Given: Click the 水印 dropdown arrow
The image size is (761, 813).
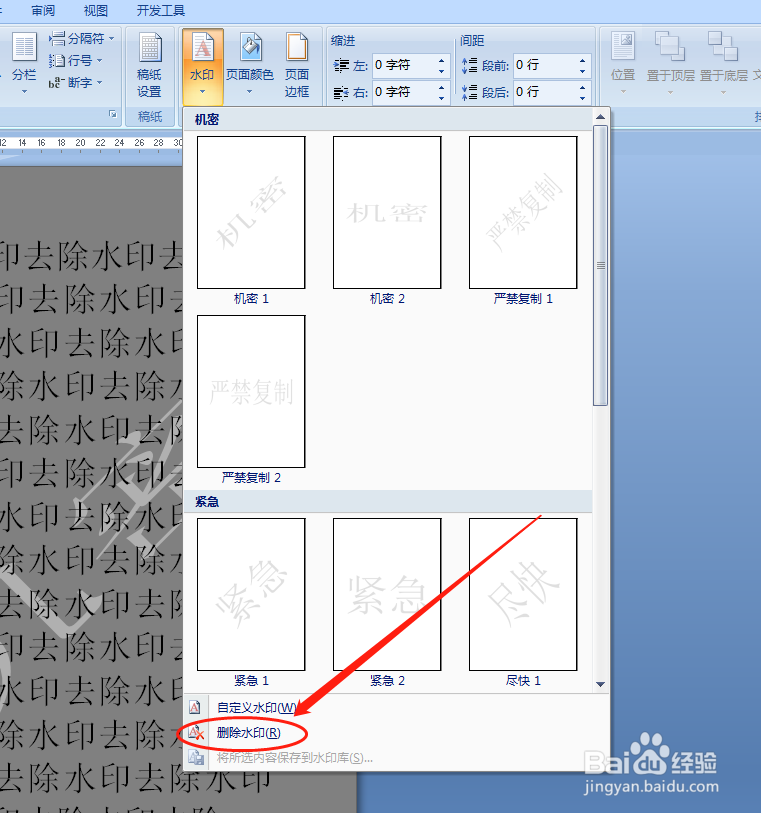Looking at the screenshot, I should 202,92.
